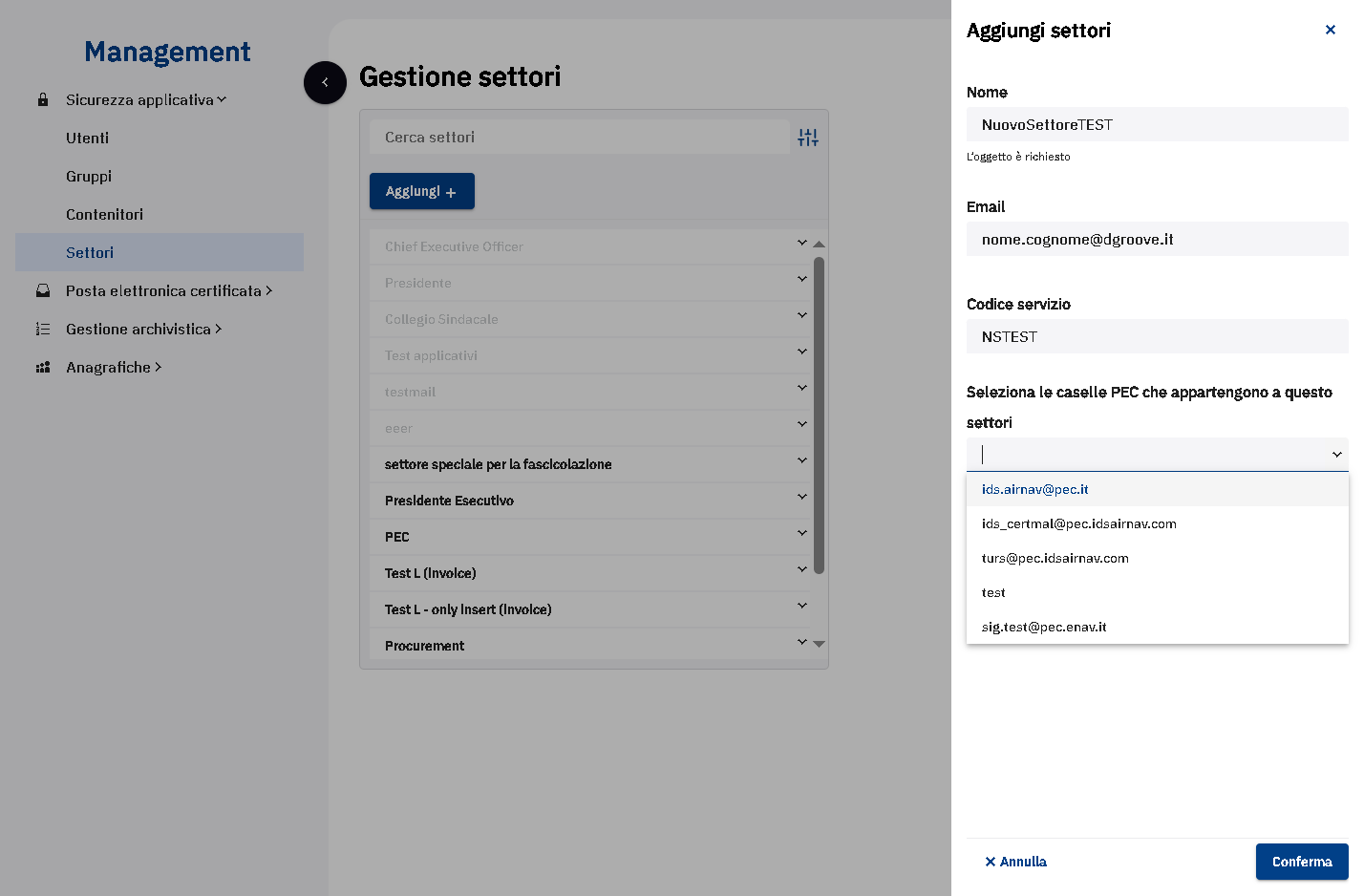Expand Test applicativi row chevron

pyautogui.click(x=802, y=352)
